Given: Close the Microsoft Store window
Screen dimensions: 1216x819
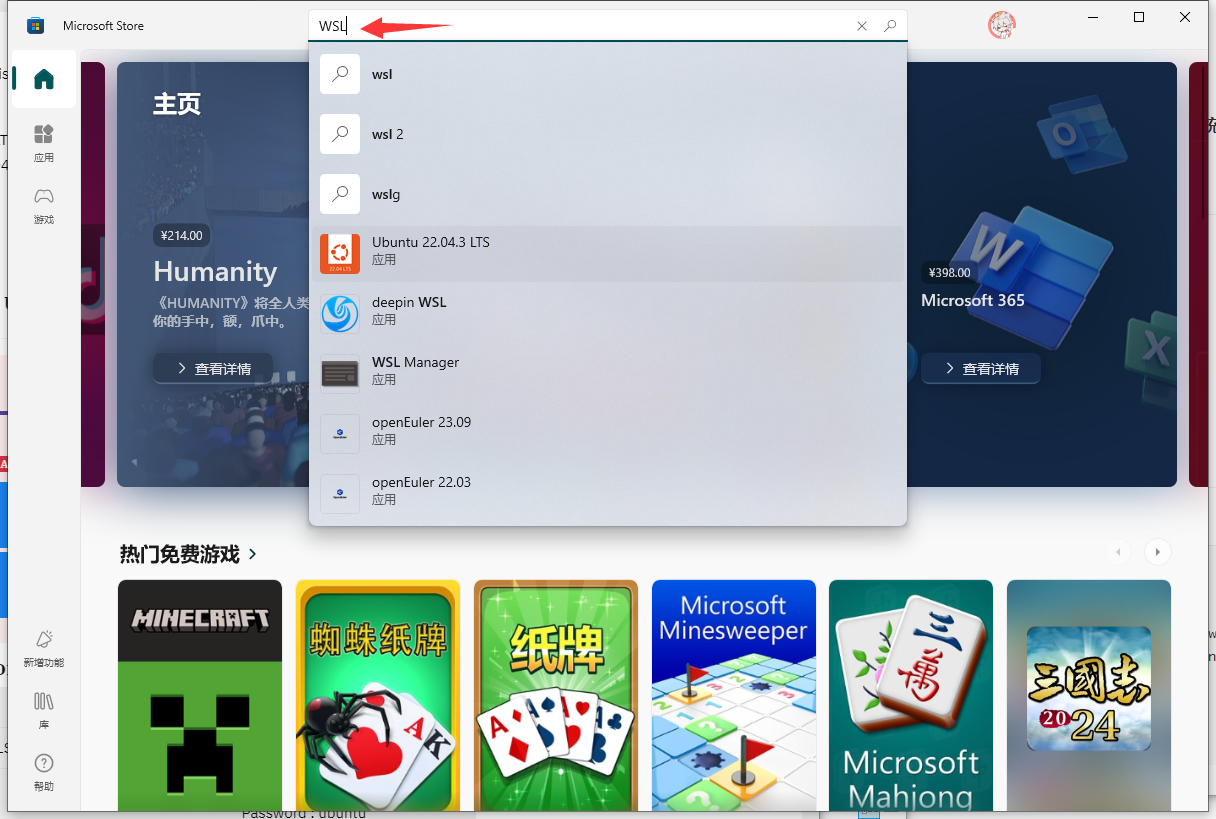Looking at the screenshot, I should tap(1185, 18).
